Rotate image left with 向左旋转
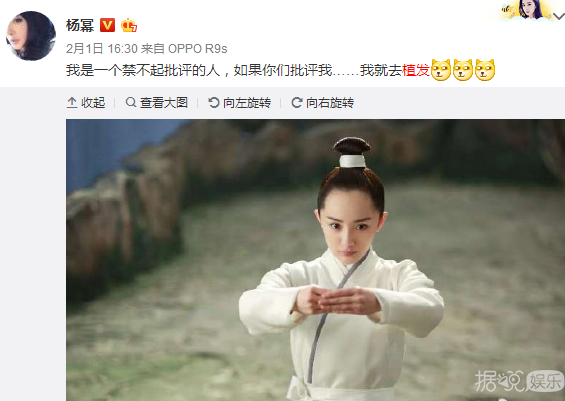 tap(240, 103)
